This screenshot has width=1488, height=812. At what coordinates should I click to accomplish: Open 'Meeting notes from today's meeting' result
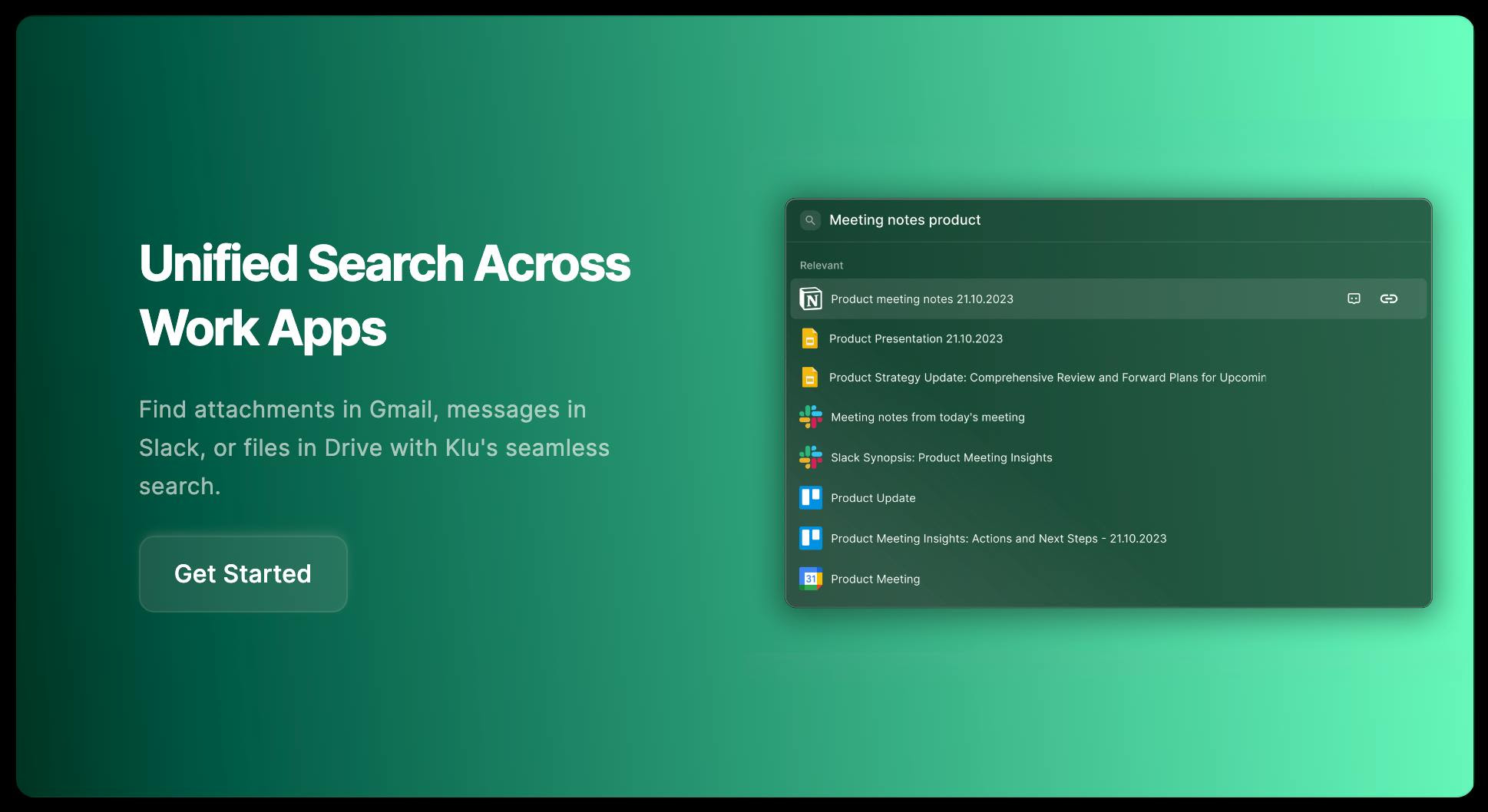tap(928, 418)
